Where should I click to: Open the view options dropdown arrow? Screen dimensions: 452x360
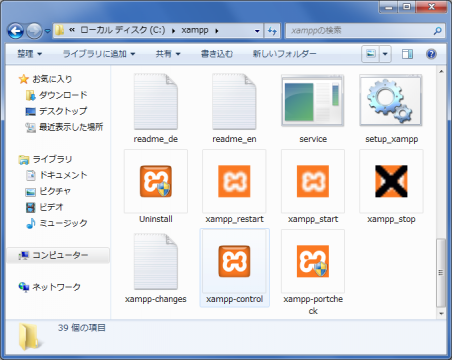(x=385, y=54)
